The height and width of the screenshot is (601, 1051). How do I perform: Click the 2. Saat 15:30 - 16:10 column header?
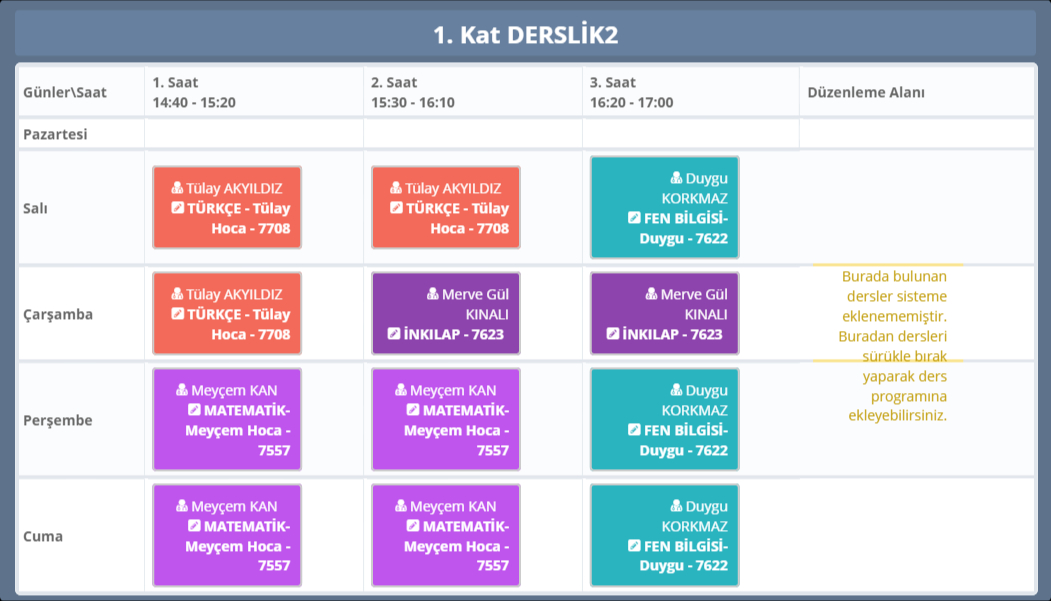[472, 92]
